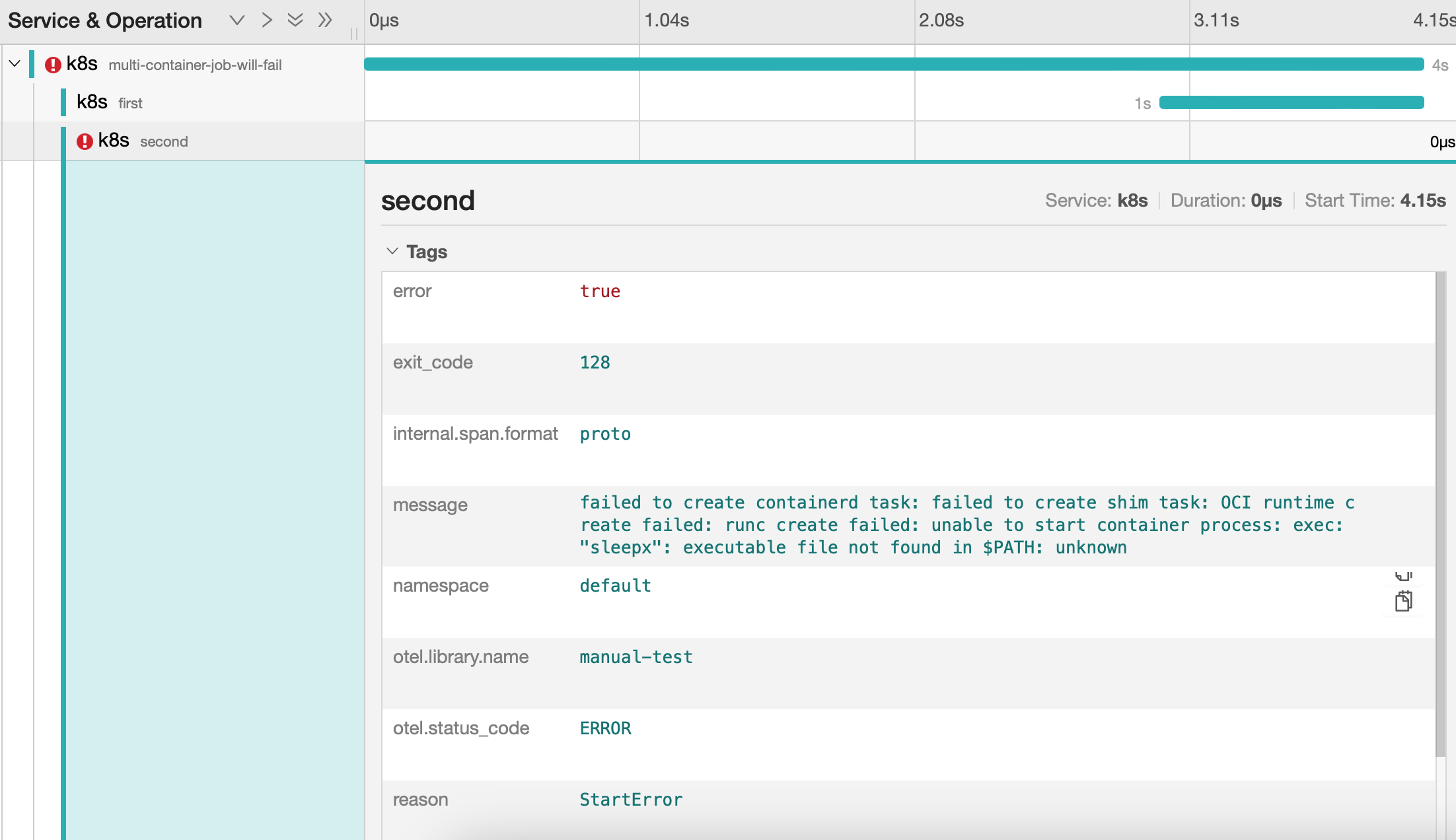Collapse the Tags section
This screenshot has width=1456, height=840.
coord(392,252)
